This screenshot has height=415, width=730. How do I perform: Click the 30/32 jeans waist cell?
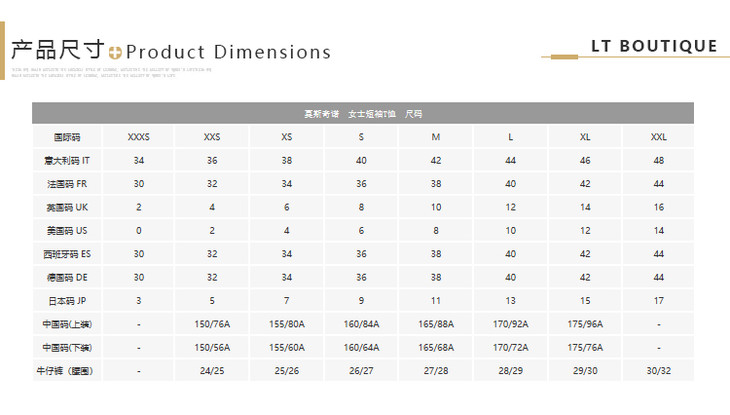(659, 370)
